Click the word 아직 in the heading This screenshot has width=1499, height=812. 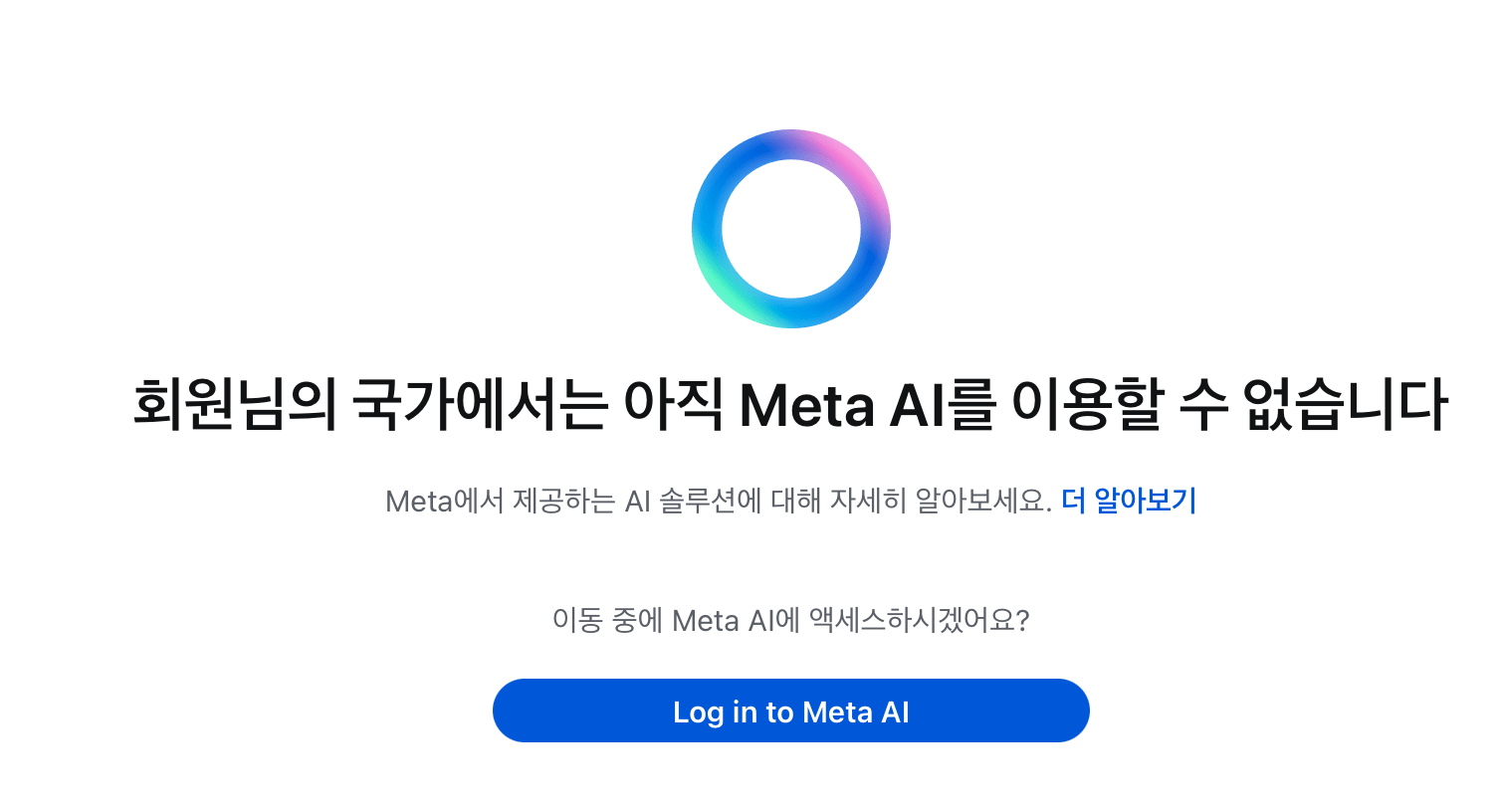[674, 404]
